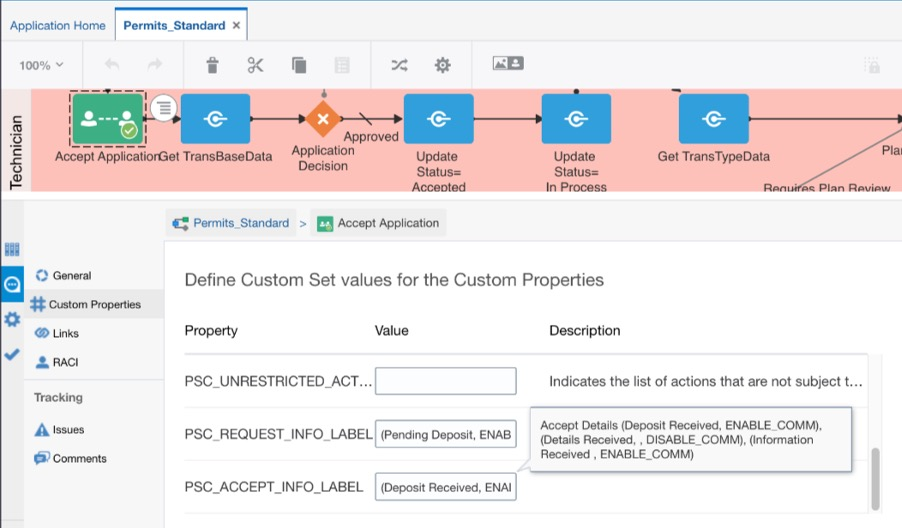Click the delete trash can icon
Viewport: 902px width, 528px height.
[x=212, y=65]
